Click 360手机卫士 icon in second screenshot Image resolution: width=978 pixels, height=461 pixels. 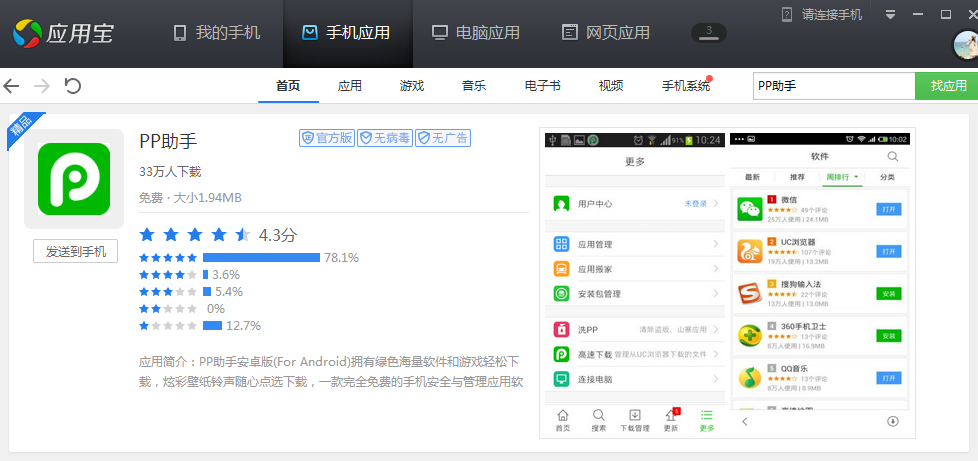(x=750, y=335)
